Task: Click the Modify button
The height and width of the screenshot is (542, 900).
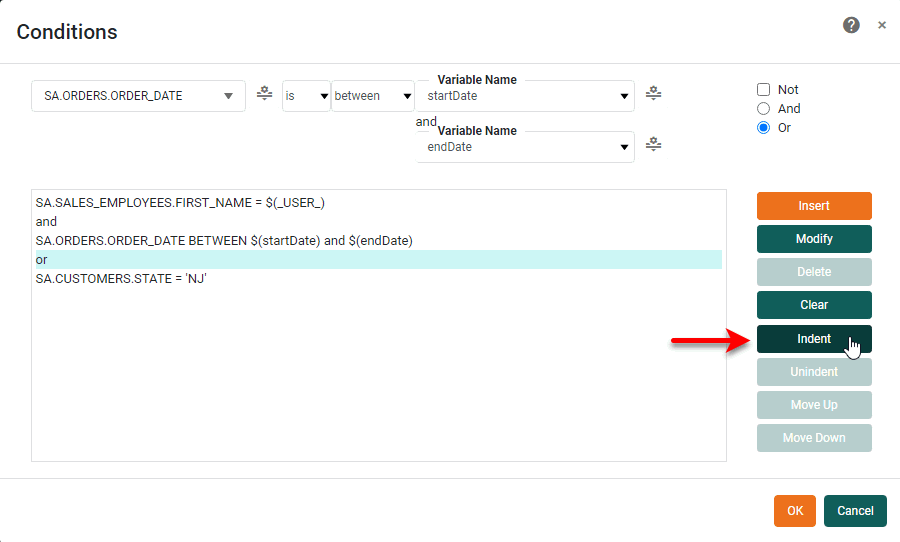Action: (x=814, y=239)
